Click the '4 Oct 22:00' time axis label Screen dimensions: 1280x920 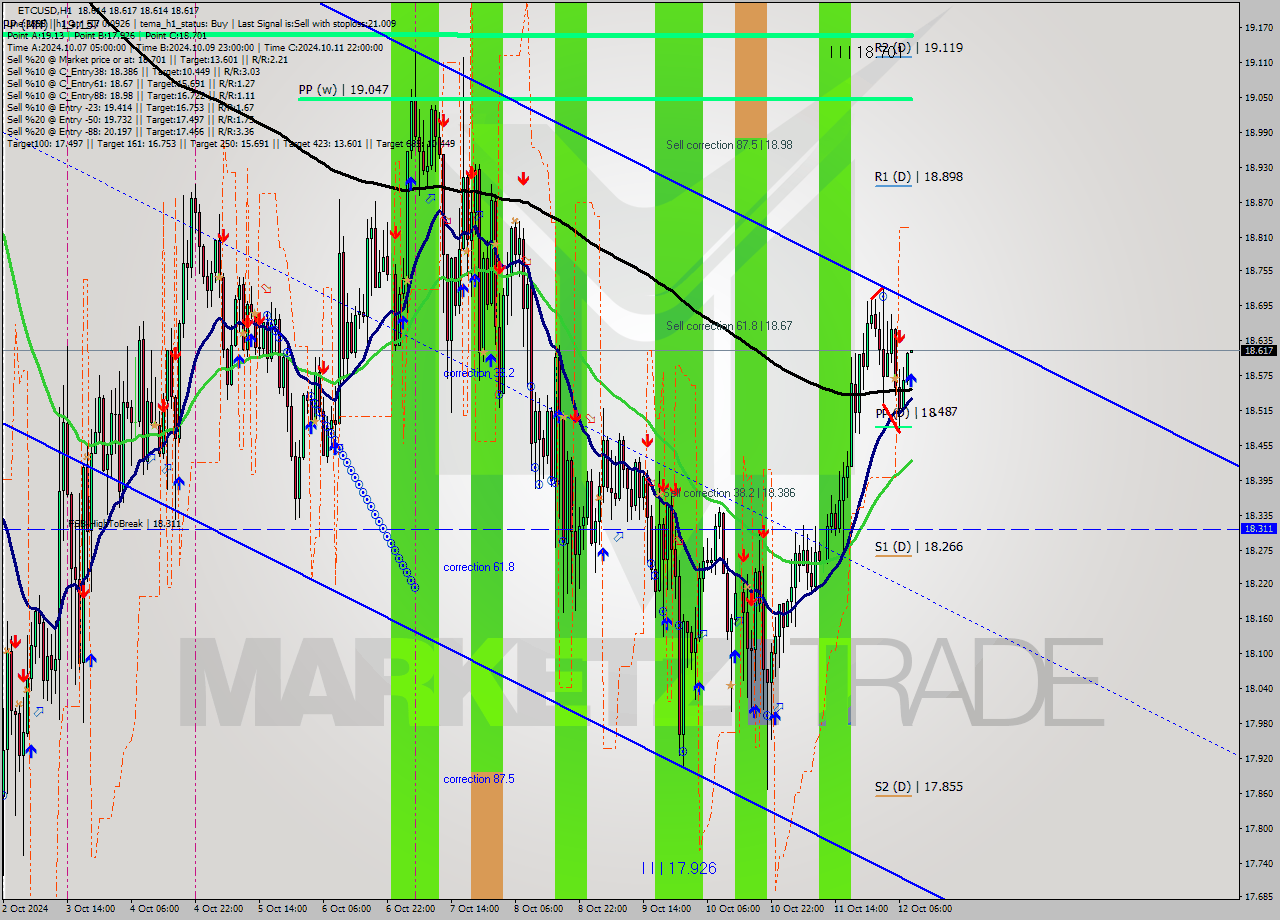(219, 909)
